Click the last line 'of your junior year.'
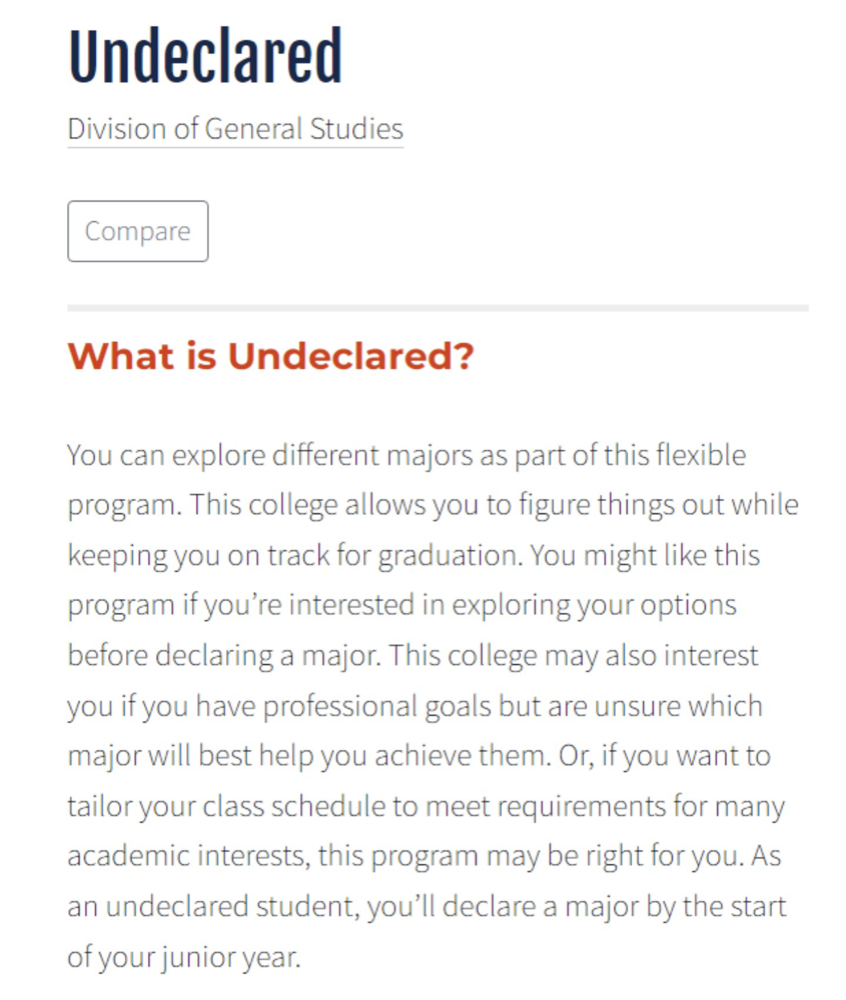This screenshot has height=1000, width=846. pyautogui.click(x=184, y=957)
